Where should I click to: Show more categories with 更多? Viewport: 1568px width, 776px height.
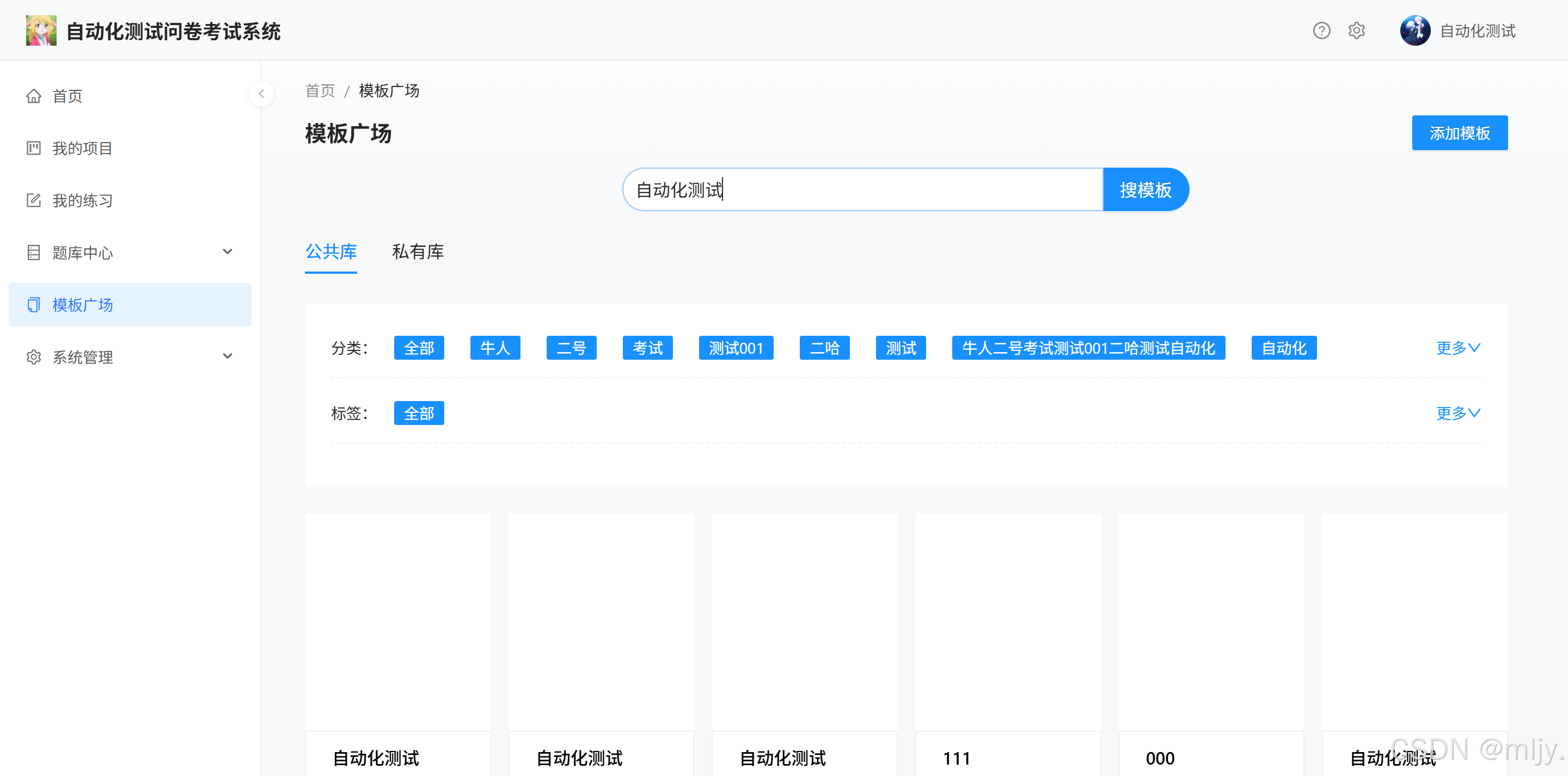(x=1458, y=348)
